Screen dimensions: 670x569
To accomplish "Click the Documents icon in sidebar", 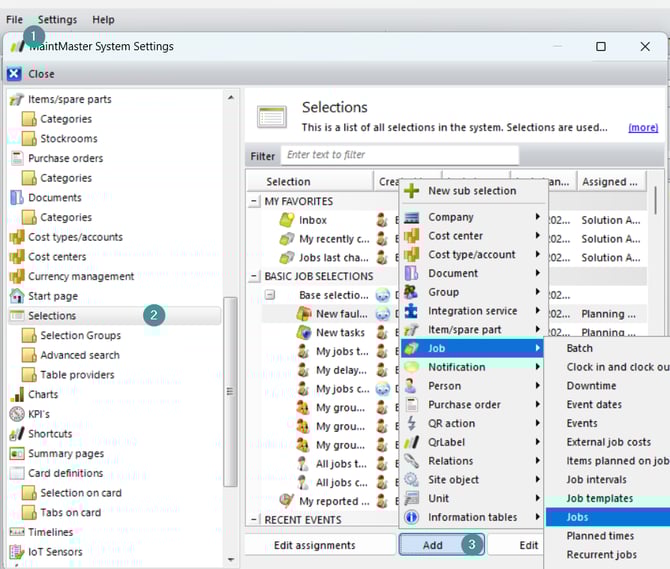I will pyautogui.click(x=17, y=198).
